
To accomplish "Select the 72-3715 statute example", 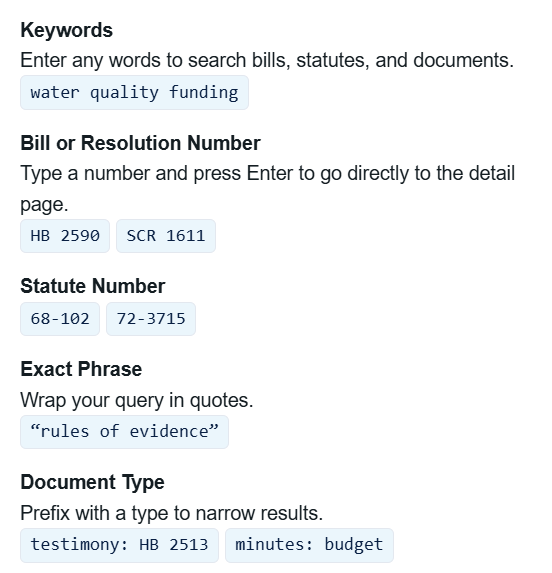I will [x=151, y=319].
